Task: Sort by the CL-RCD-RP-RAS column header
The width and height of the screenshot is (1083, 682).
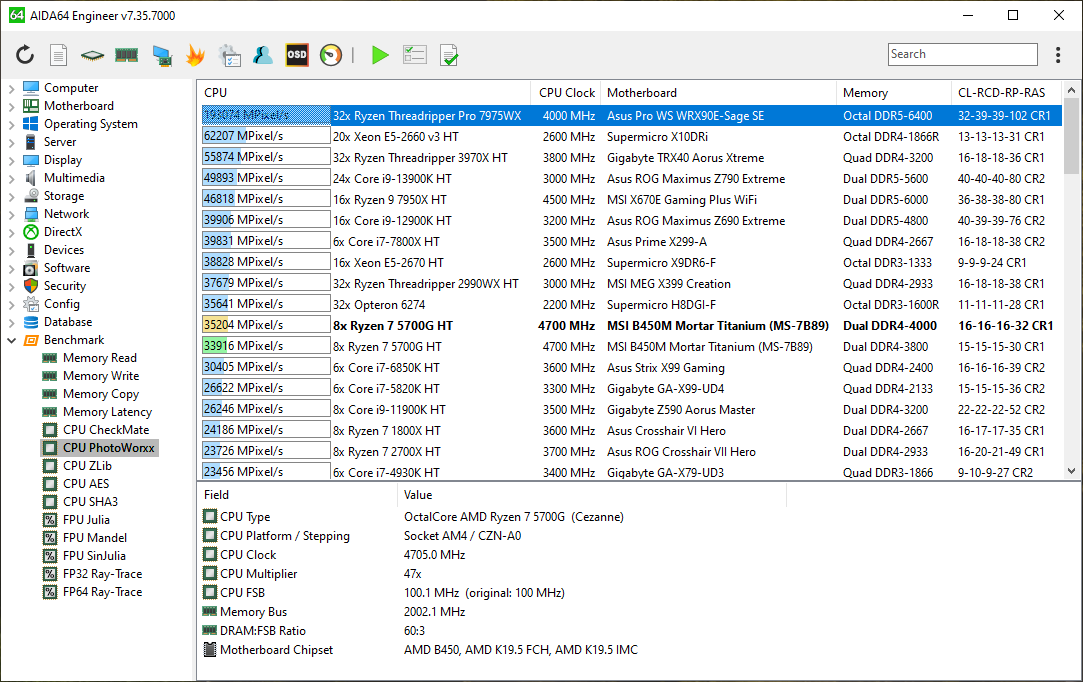Action: click(x=1006, y=93)
